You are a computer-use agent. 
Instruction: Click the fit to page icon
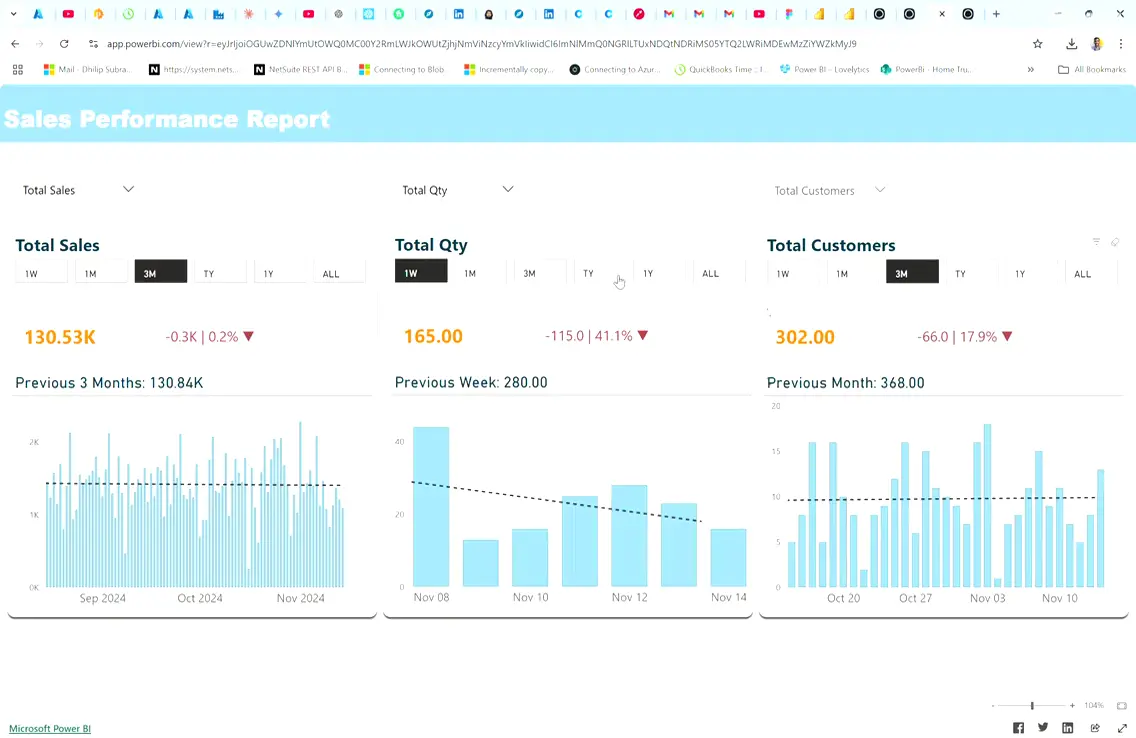tap(1122, 705)
